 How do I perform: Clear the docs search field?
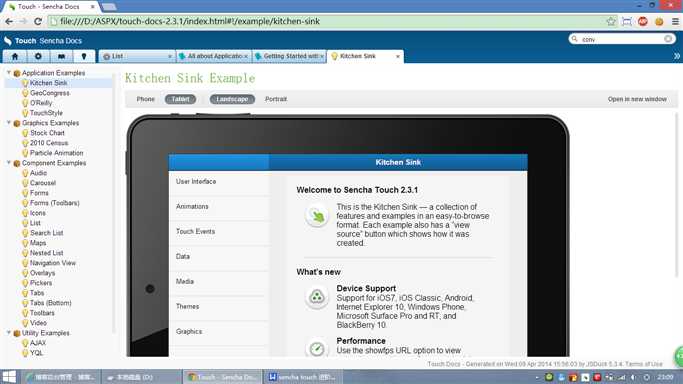click(668, 39)
